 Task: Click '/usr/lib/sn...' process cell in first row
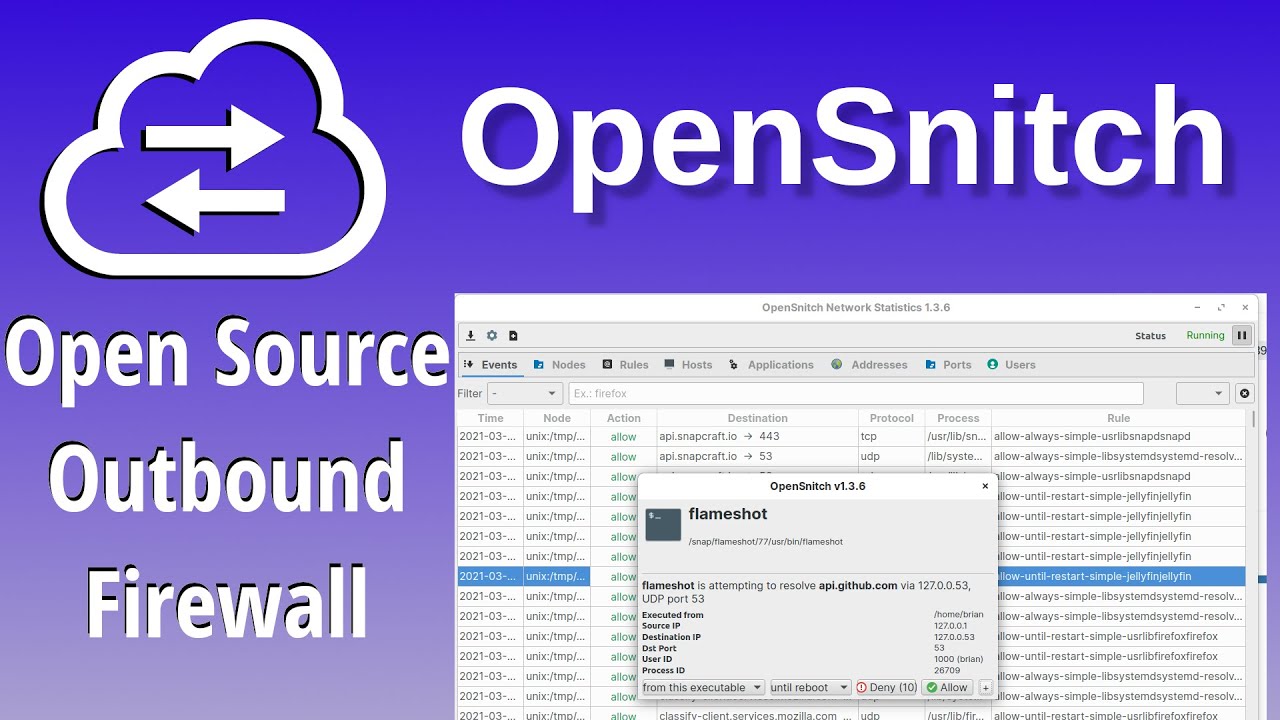(x=958, y=436)
